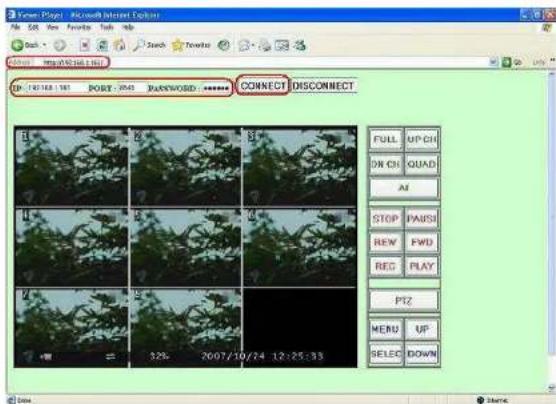Click the Search toolbar button
This screenshot has width=556, height=404.
[149, 45]
